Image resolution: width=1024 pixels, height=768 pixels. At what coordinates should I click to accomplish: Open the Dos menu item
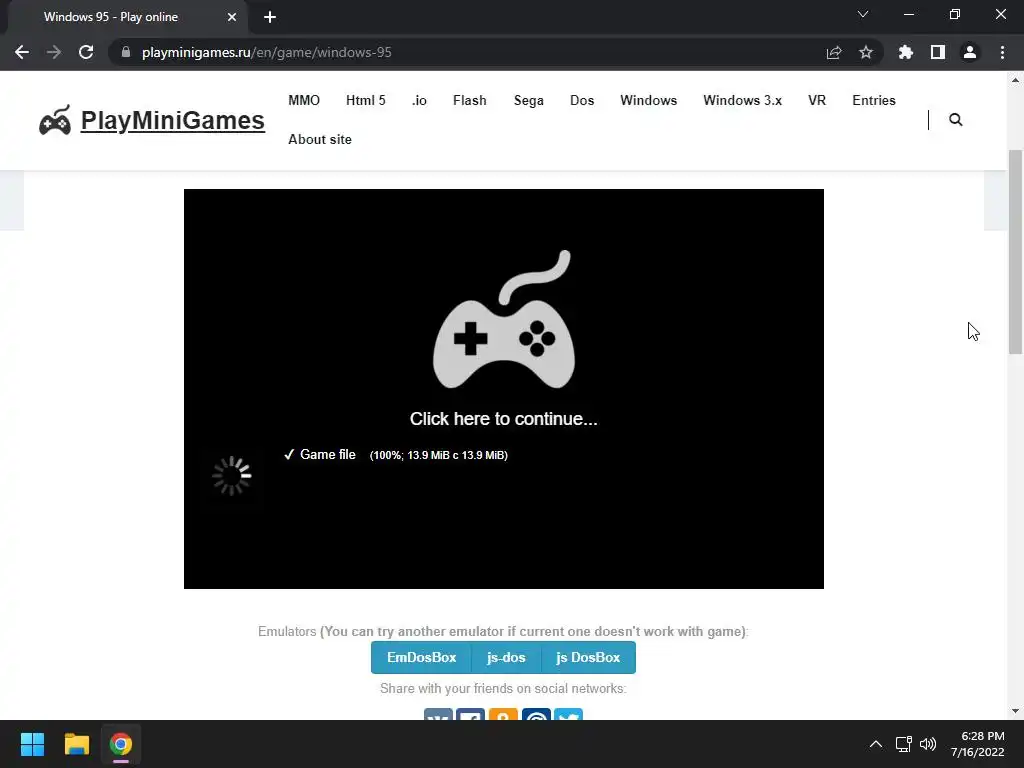coord(582,101)
